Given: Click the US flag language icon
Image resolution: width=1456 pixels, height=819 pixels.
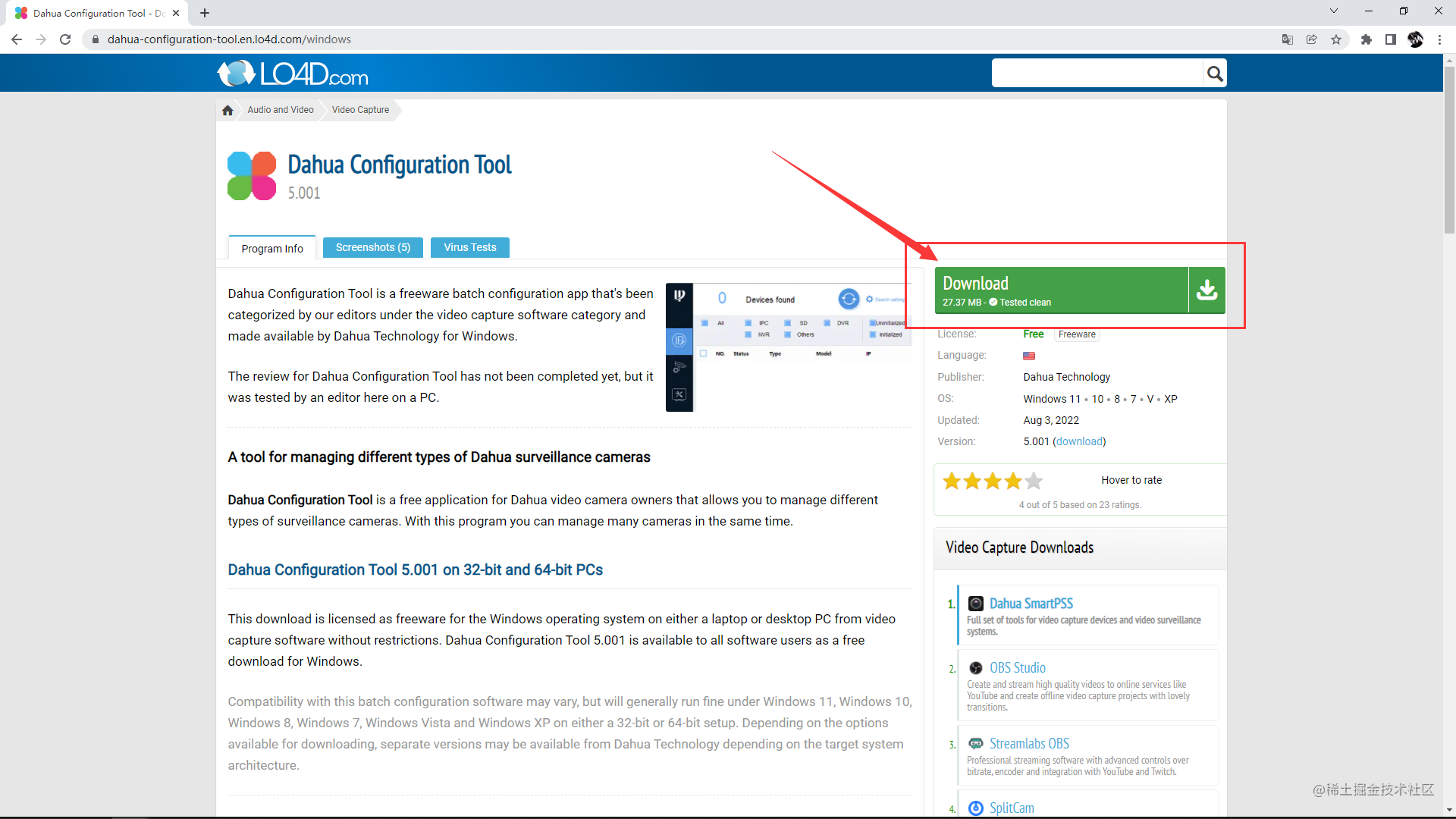Looking at the screenshot, I should pyautogui.click(x=1029, y=356).
